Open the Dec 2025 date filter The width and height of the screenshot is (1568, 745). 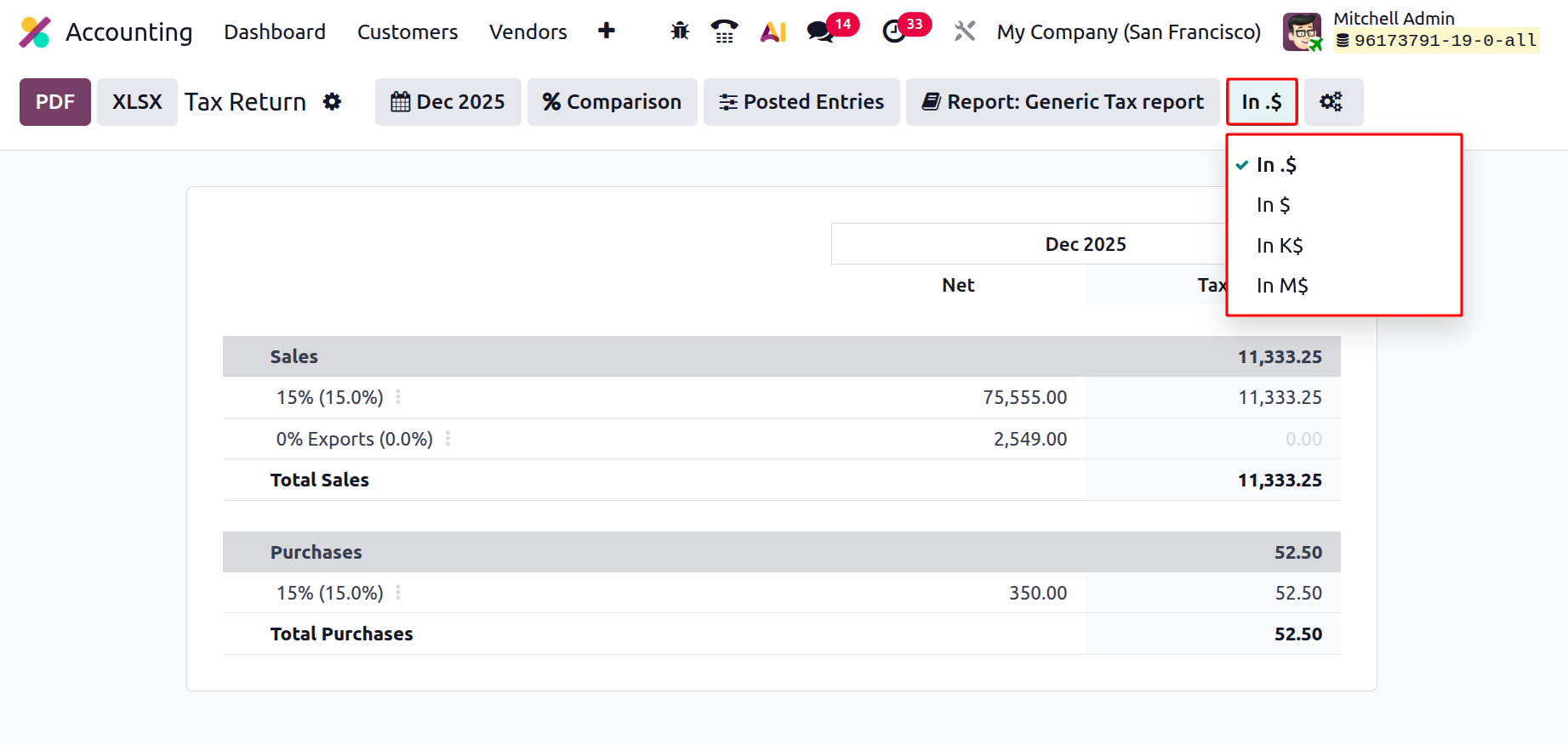448,102
